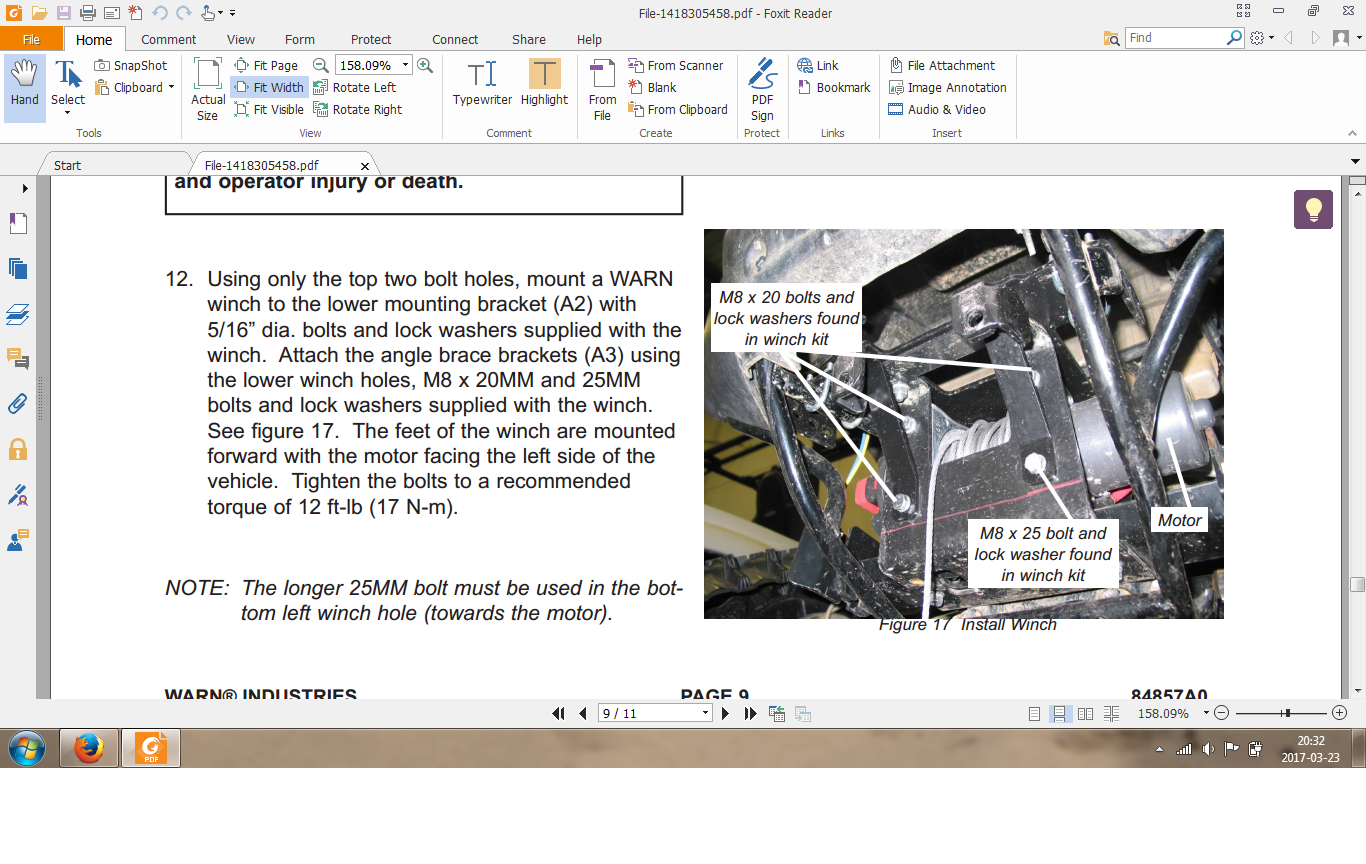Open the File menu
Screen dimensions: 1366x864
click(32, 39)
